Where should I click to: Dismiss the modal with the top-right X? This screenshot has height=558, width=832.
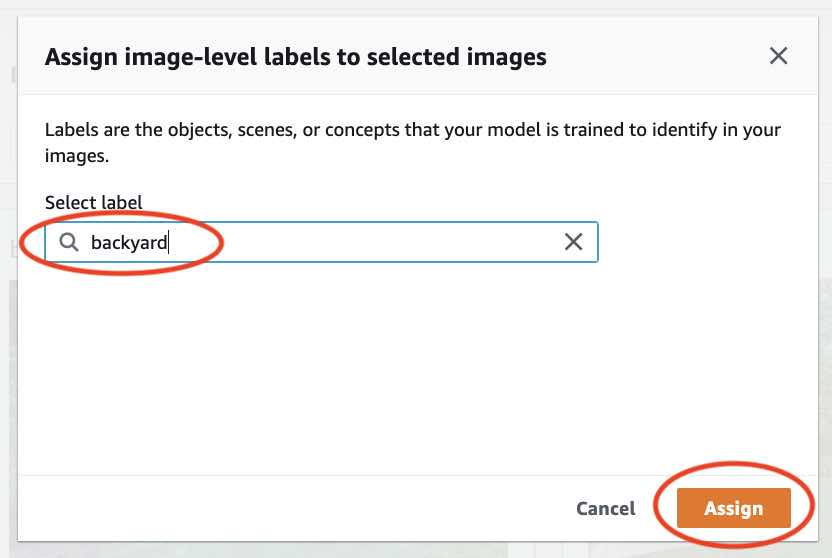[778, 56]
